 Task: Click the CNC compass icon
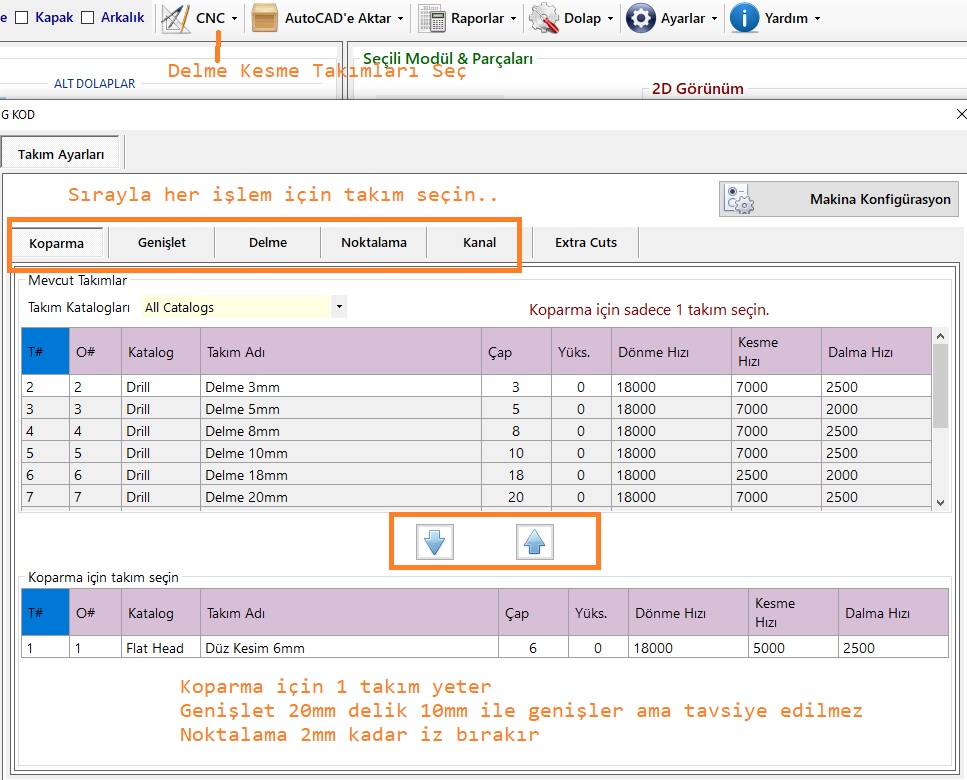[x=176, y=18]
